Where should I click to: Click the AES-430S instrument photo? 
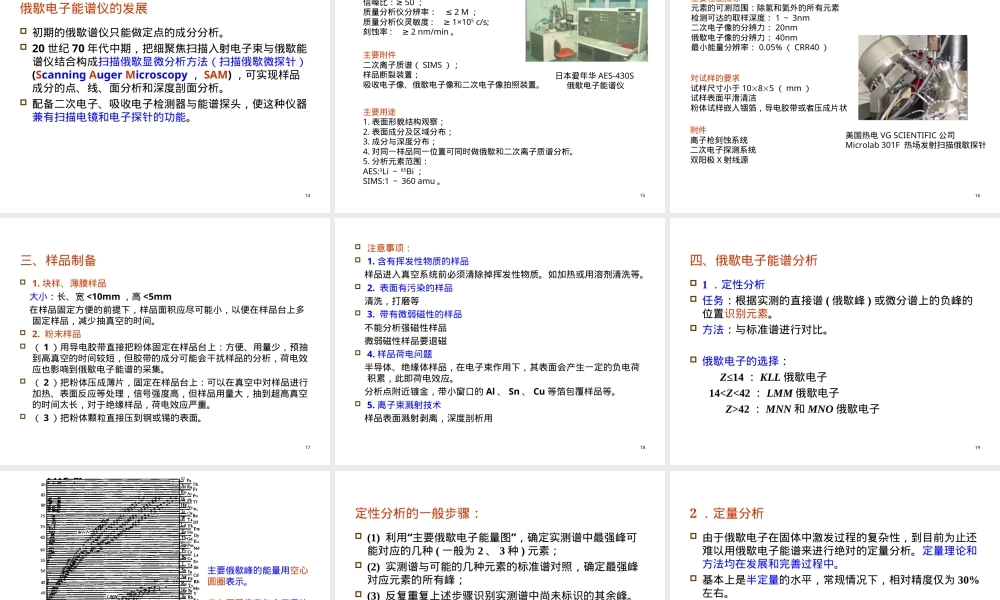[587, 31]
